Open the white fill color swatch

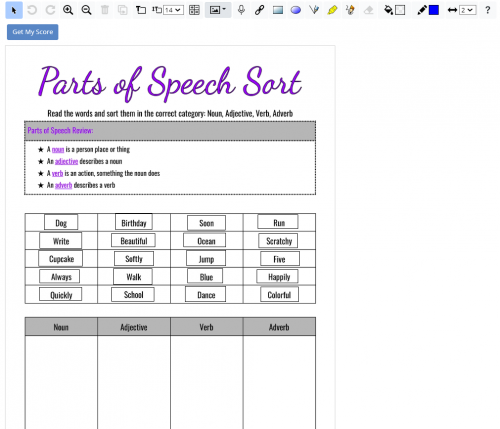(x=400, y=10)
